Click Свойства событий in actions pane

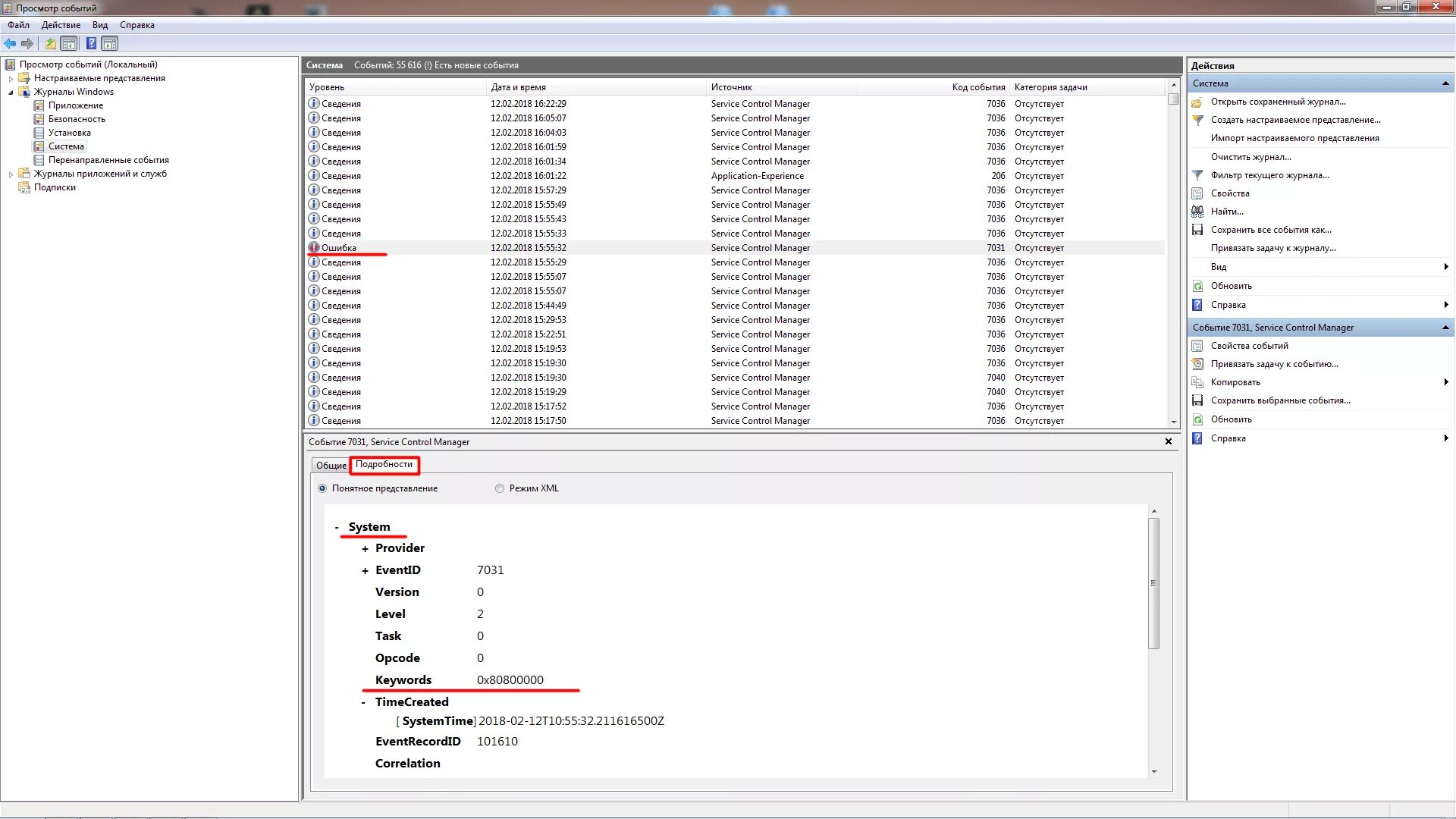tap(1249, 346)
